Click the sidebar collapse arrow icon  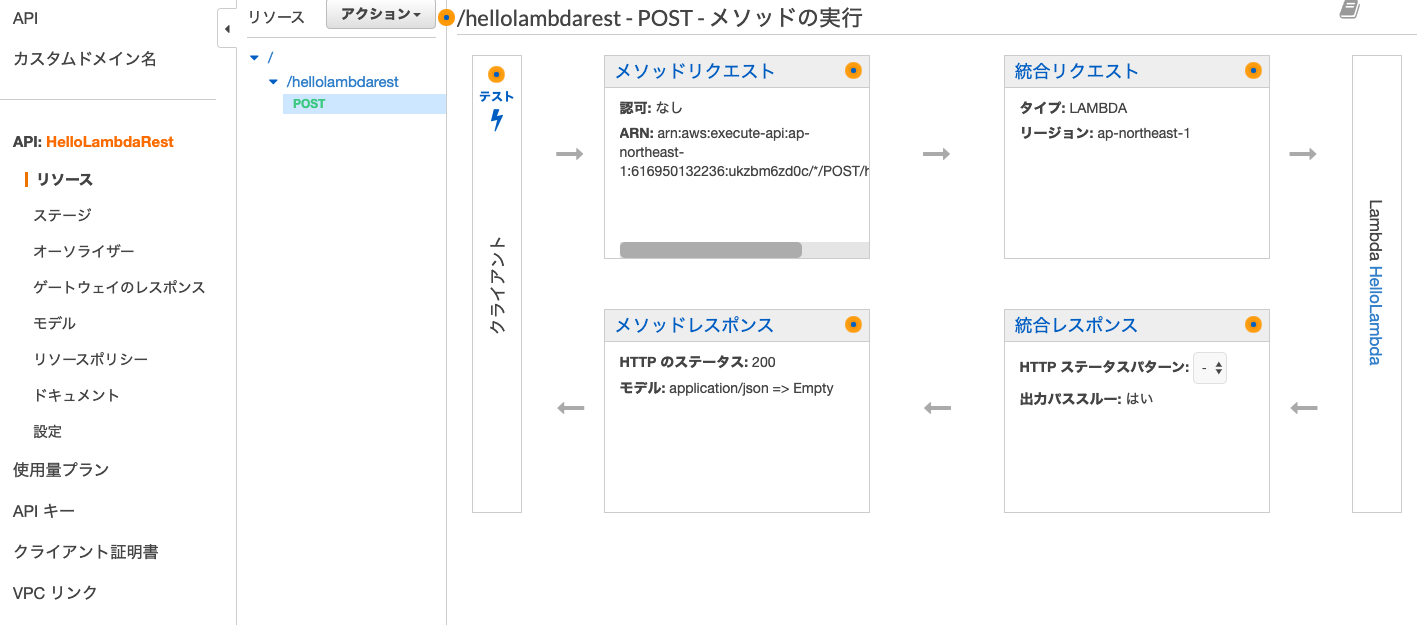[225, 27]
